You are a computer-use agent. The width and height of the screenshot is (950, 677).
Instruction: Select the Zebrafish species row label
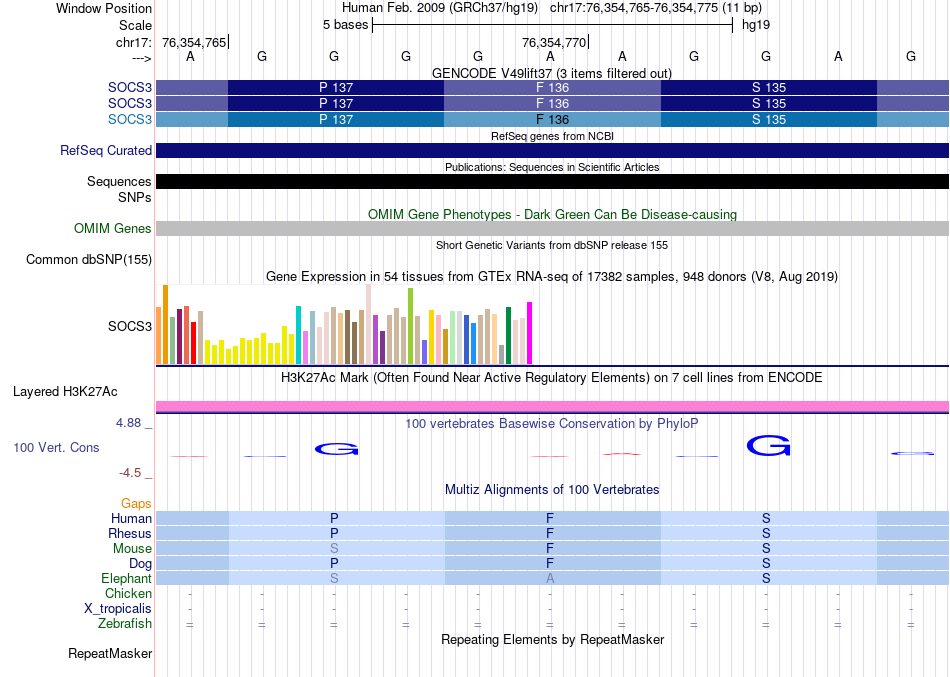point(125,624)
